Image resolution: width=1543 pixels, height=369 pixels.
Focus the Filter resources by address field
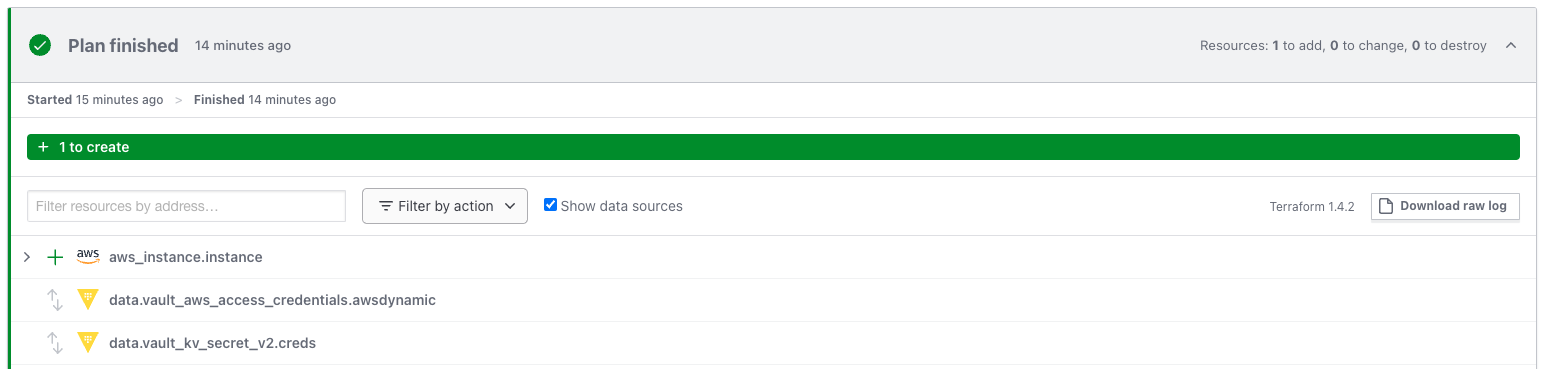coord(186,206)
